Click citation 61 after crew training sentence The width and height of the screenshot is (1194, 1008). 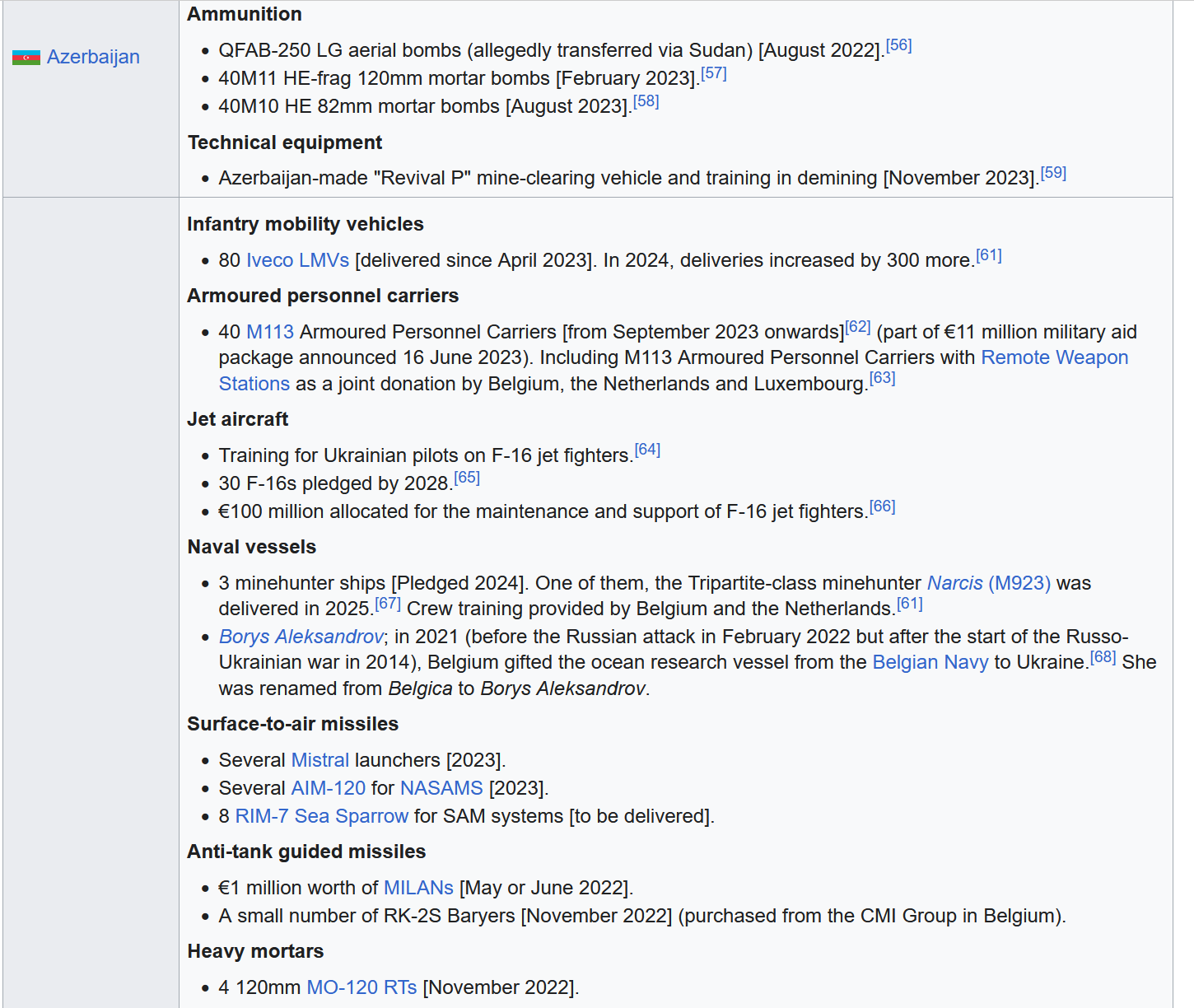click(910, 604)
